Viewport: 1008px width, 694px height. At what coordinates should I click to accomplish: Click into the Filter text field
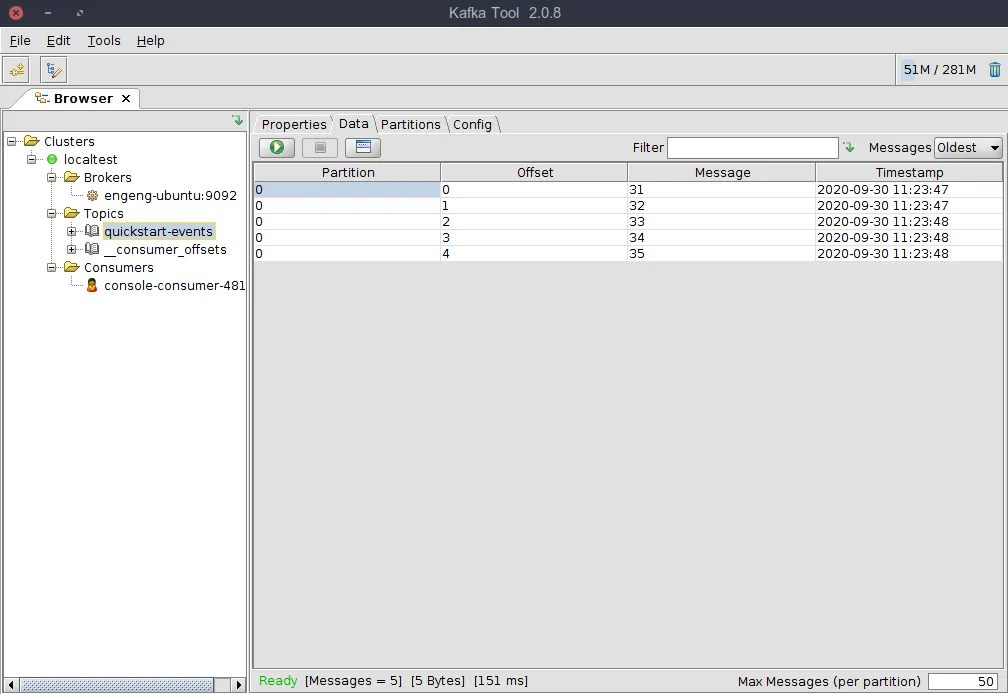tap(752, 148)
